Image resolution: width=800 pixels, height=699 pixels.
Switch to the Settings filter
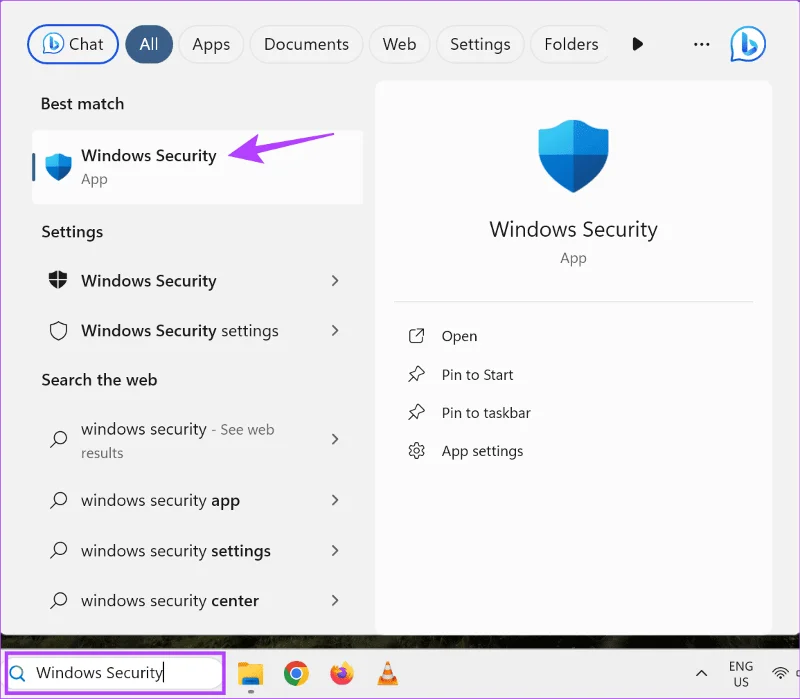pyautogui.click(x=480, y=44)
